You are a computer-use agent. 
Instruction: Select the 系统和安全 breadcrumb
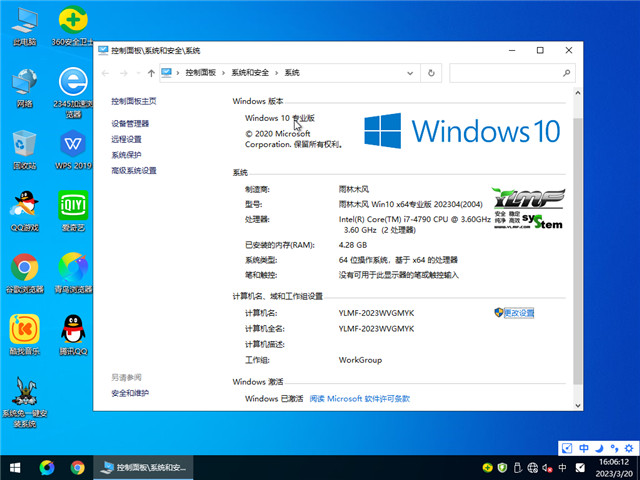click(250, 73)
